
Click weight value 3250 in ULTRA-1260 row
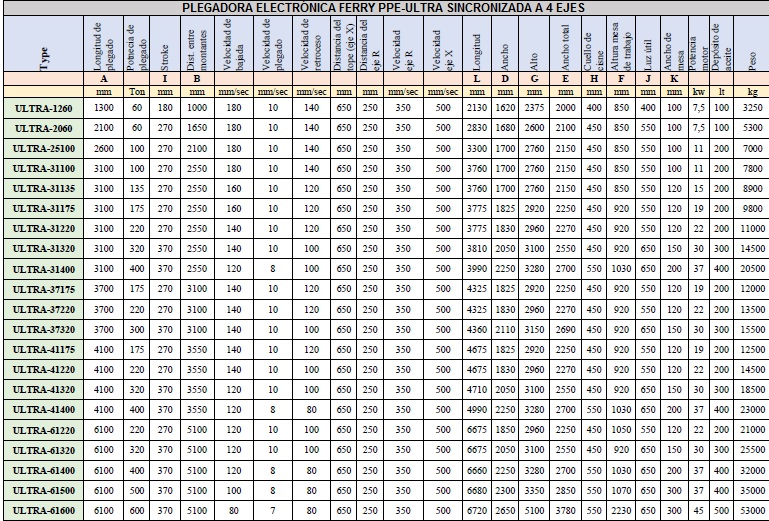pos(752,108)
